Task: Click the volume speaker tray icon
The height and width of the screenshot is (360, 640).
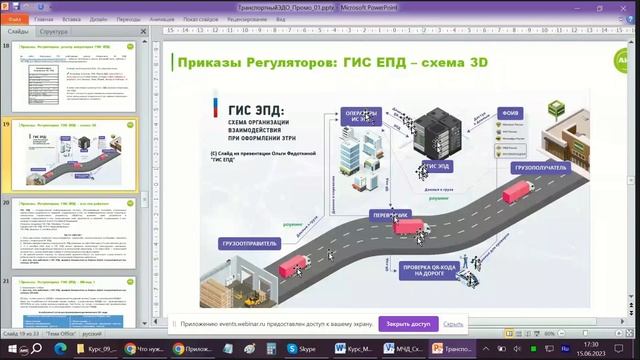Action: 517,349
